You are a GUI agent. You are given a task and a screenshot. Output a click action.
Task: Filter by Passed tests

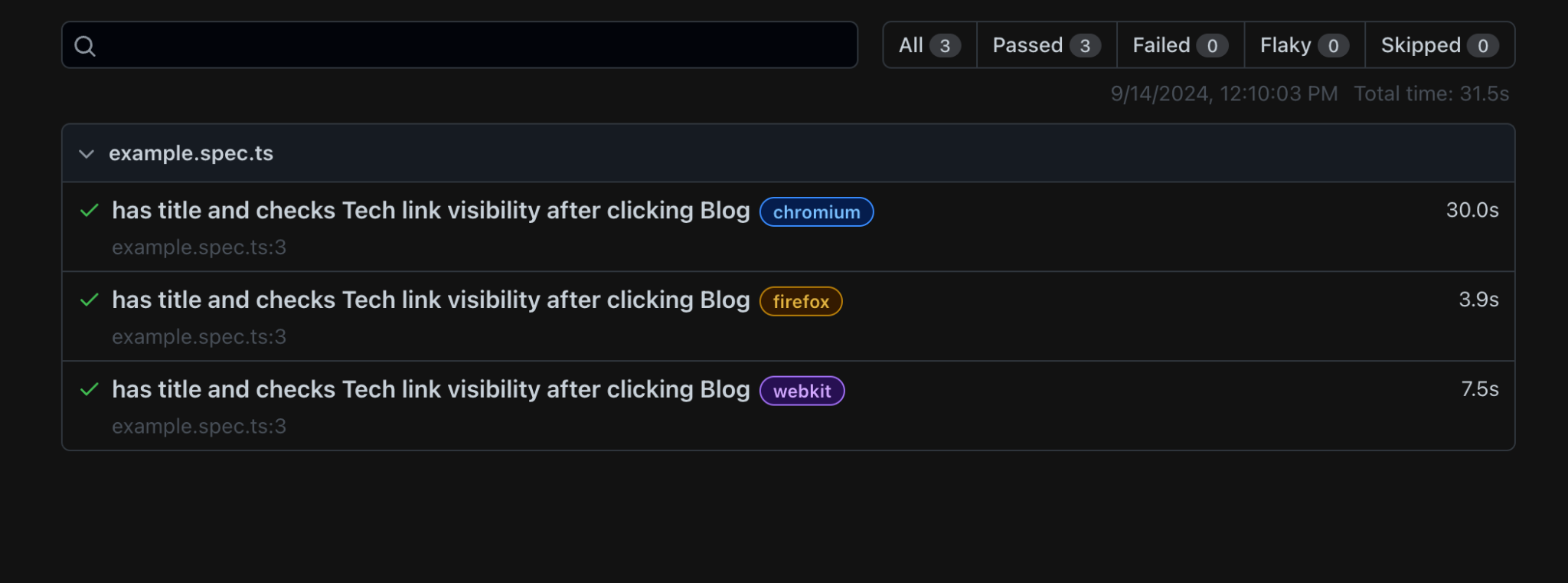[x=1046, y=45]
